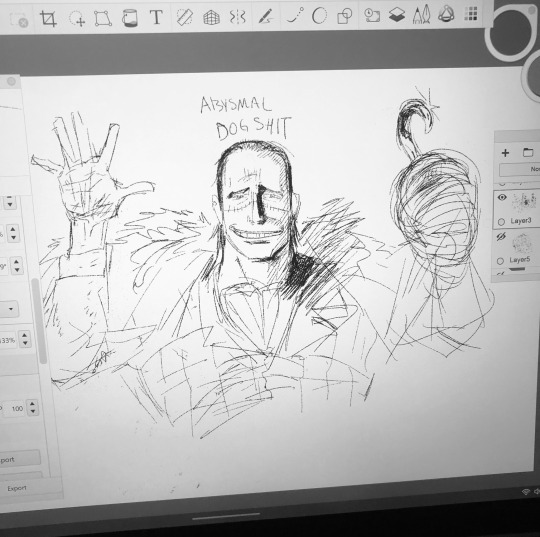Open the Color Editor wheel icon
This screenshot has height=537, width=540.
[x=446, y=14]
